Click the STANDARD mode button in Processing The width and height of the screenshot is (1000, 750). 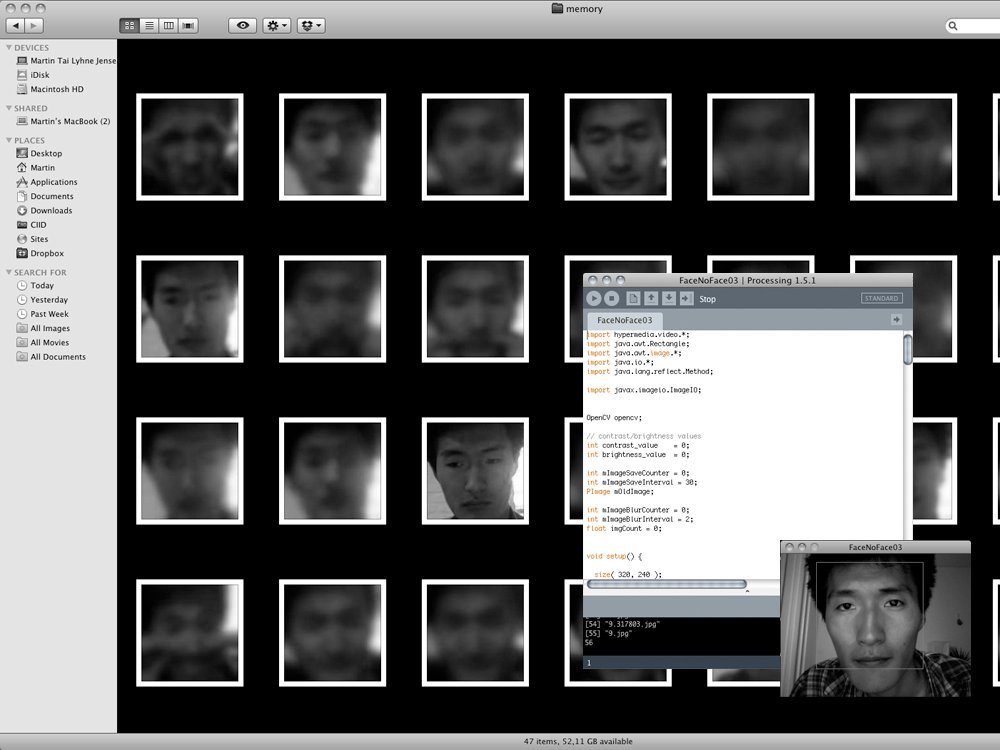point(881,298)
